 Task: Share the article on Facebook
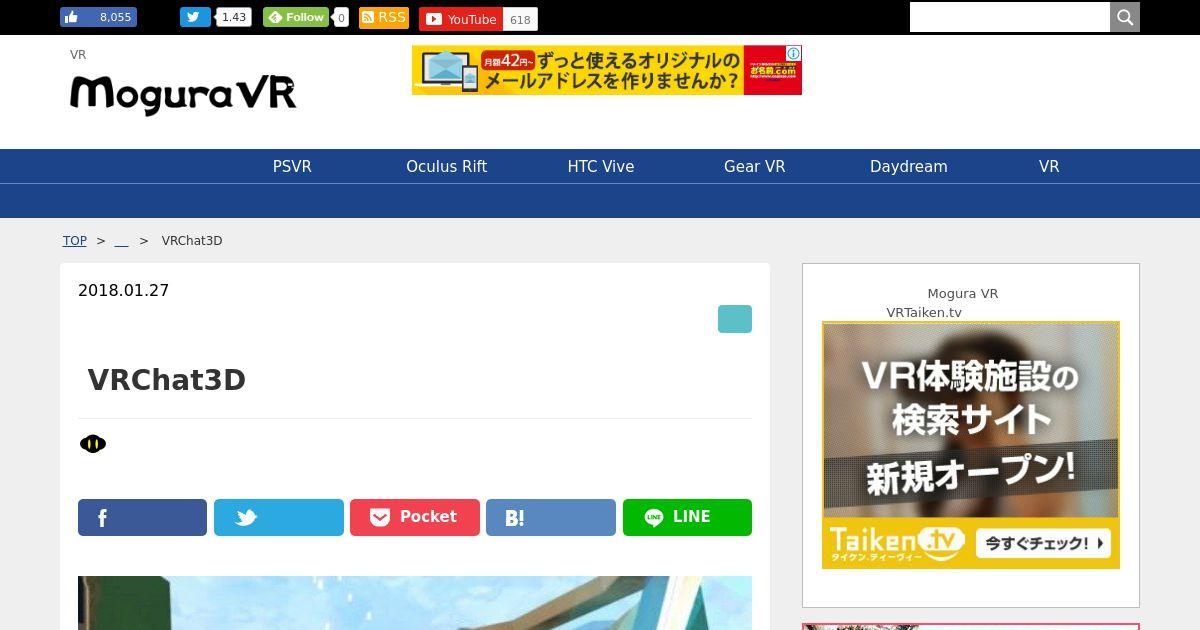tap(142, 517)
